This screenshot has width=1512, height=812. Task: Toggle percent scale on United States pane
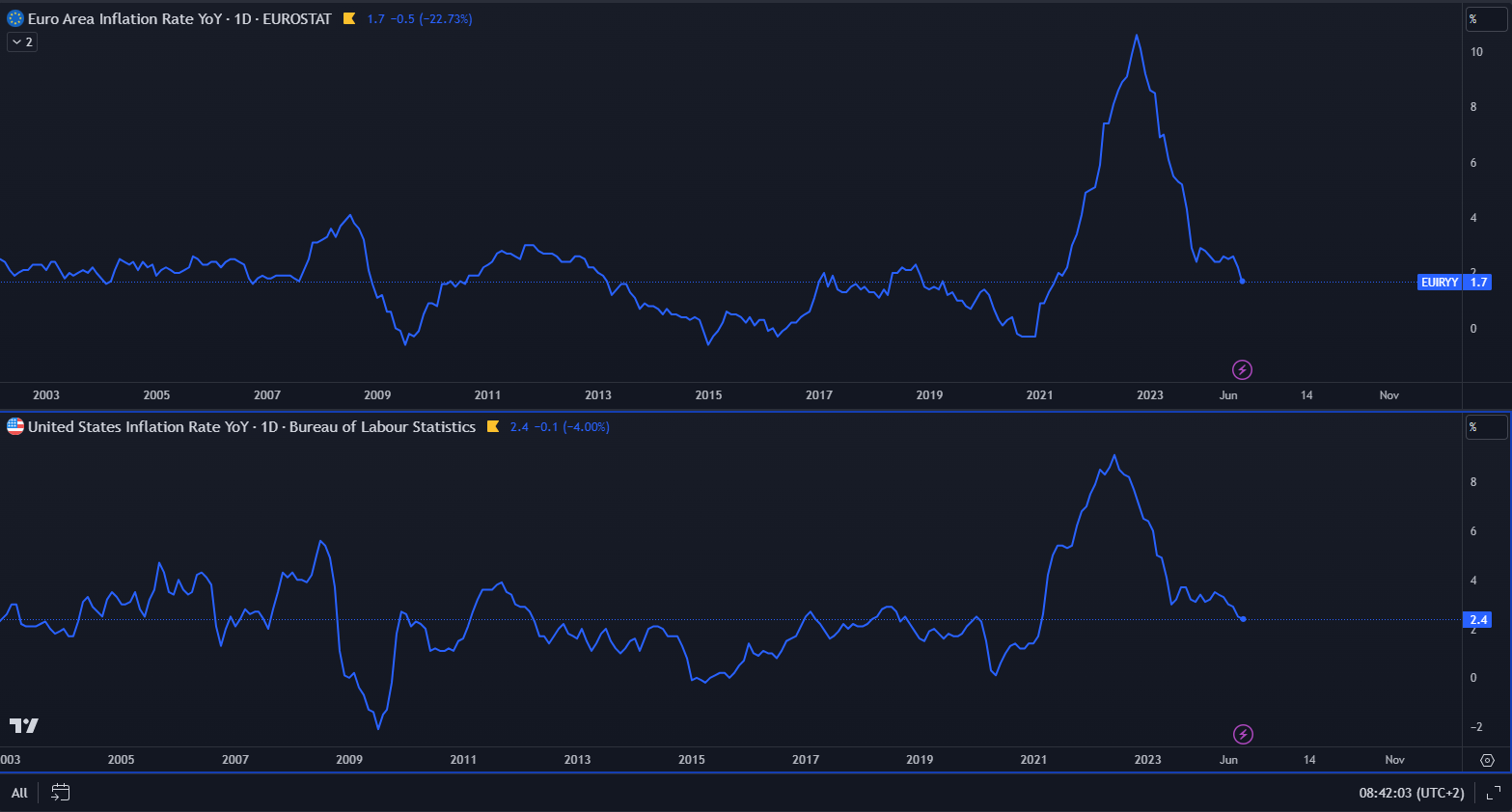click(1485, 426)
